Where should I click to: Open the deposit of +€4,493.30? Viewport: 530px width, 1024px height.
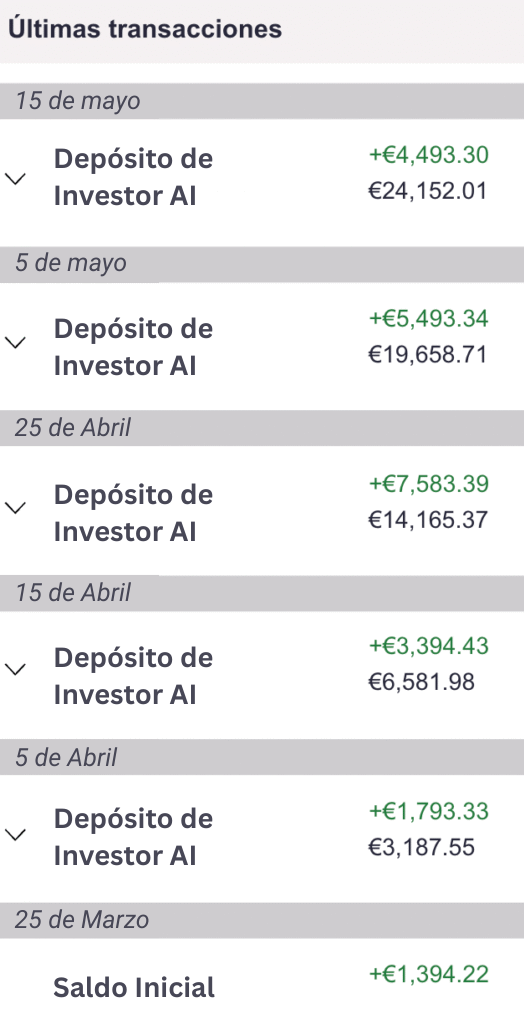tap(262, 182)
